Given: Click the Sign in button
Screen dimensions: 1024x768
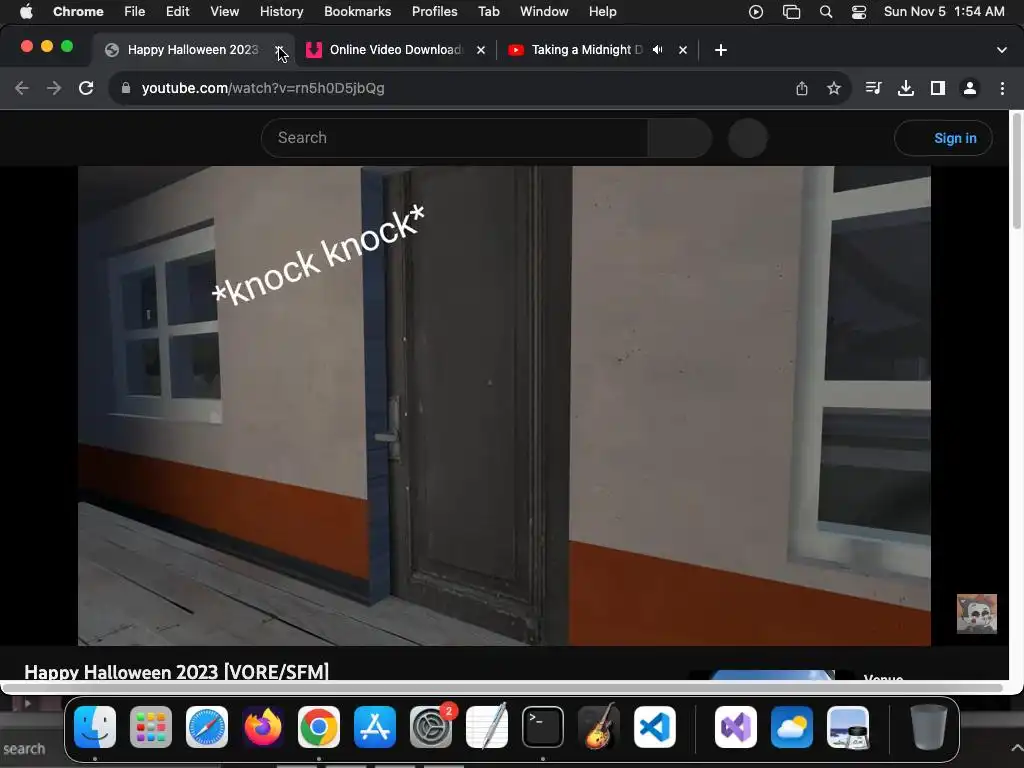Looking at the screenshot, I should (x=943, y=138).
